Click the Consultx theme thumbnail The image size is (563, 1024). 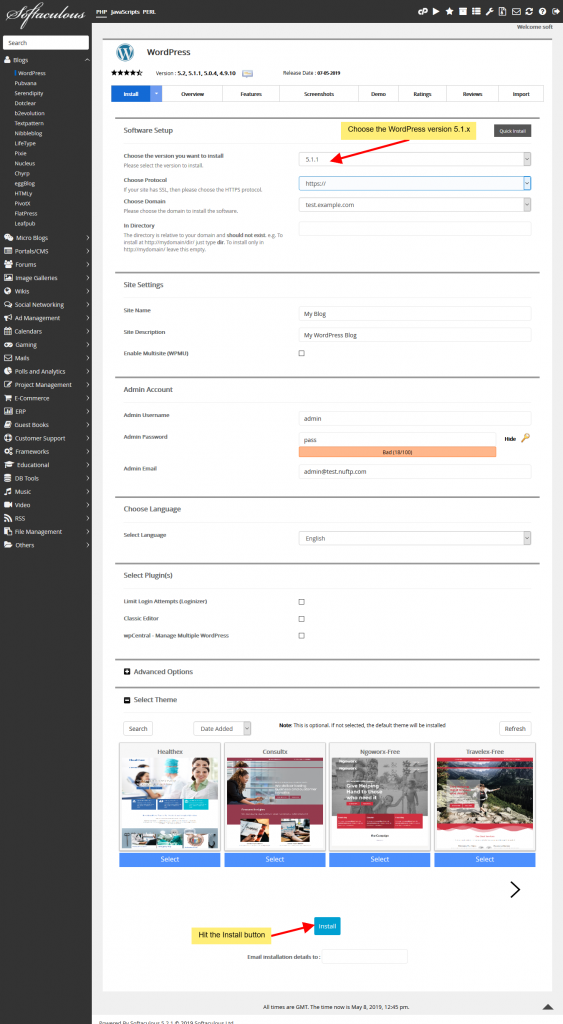[x=275, y=803]
